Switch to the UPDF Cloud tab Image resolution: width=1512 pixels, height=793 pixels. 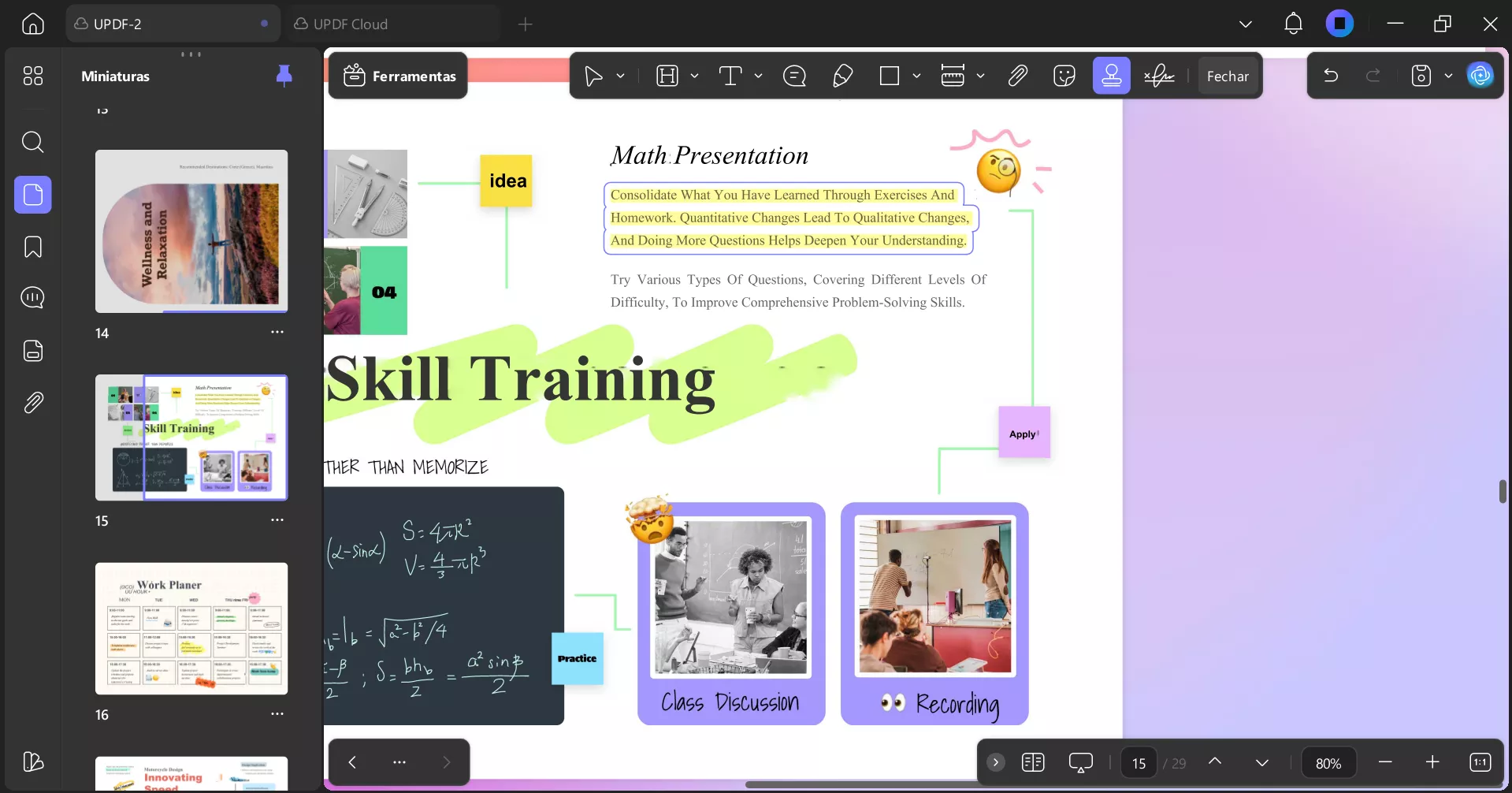click(x=392, y=24)
